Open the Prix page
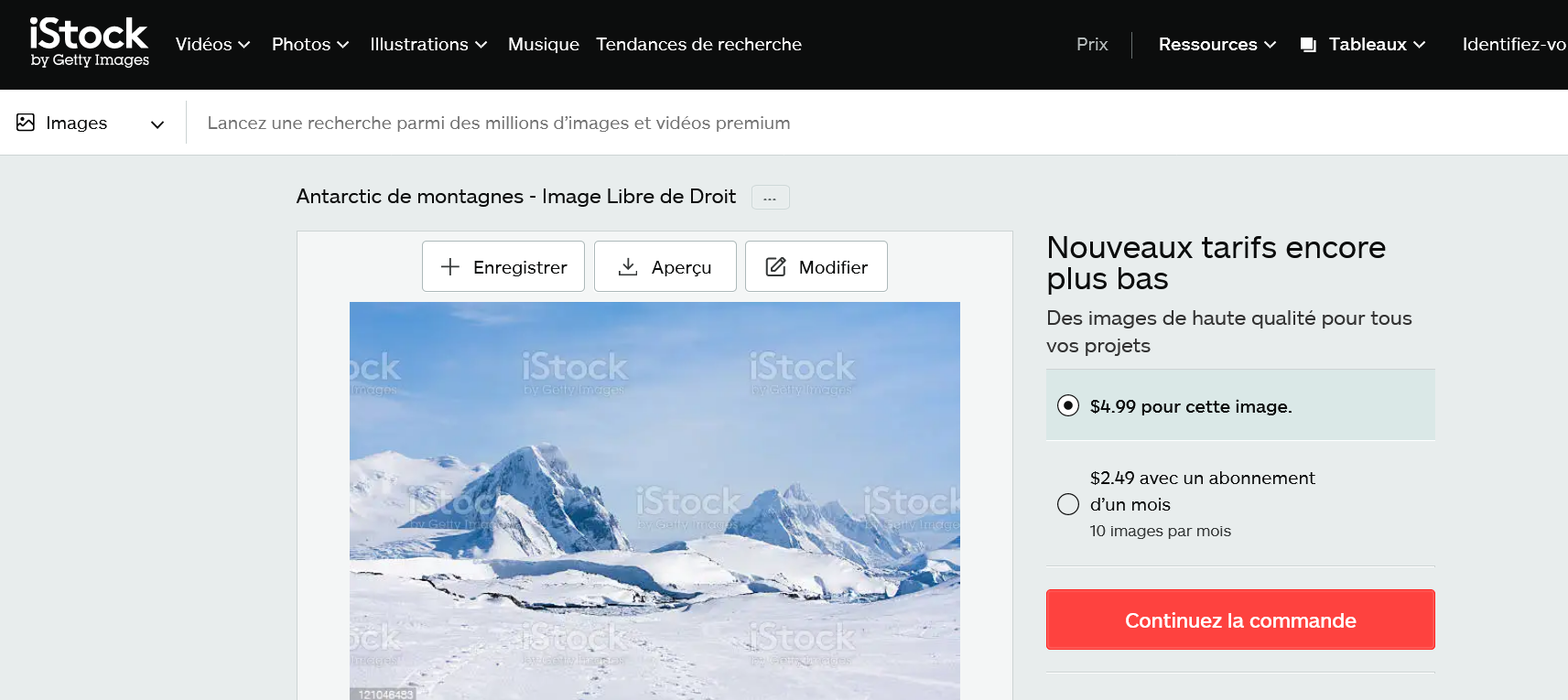 1092,44
